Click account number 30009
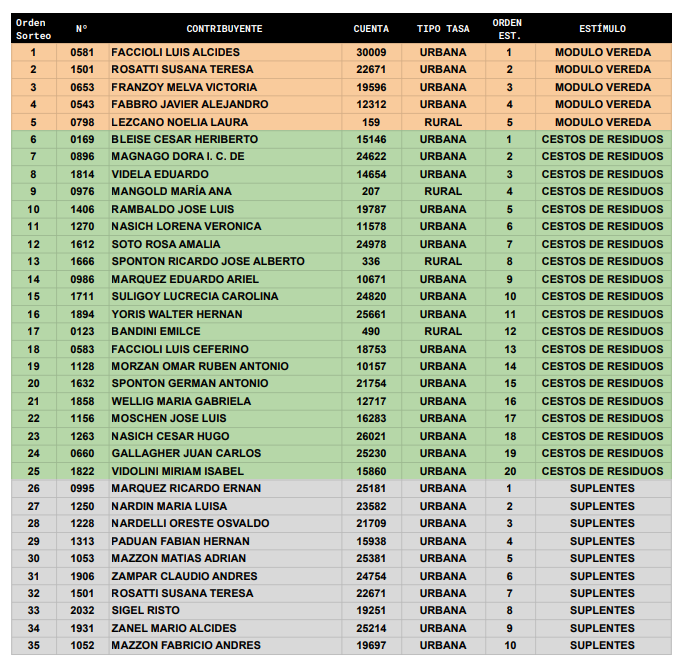The height and width of the screenshot is (669, 685). [x=371, y=52]
